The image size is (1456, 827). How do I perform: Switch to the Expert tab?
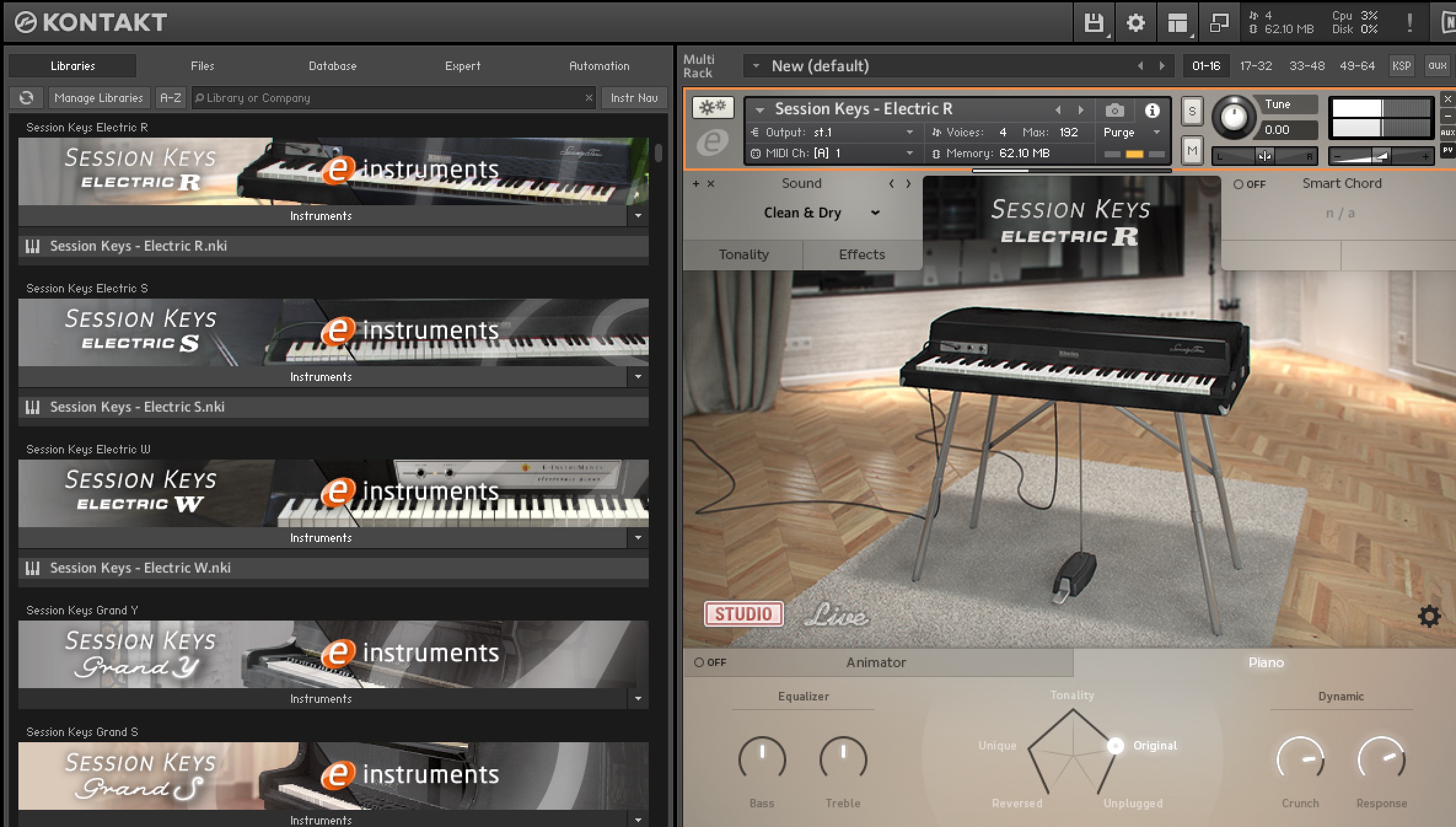463,66
